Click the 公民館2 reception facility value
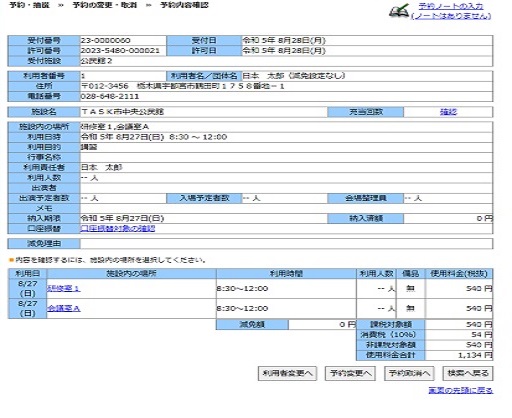The height and width of the screenshot is (418, 512). [96, 61]
